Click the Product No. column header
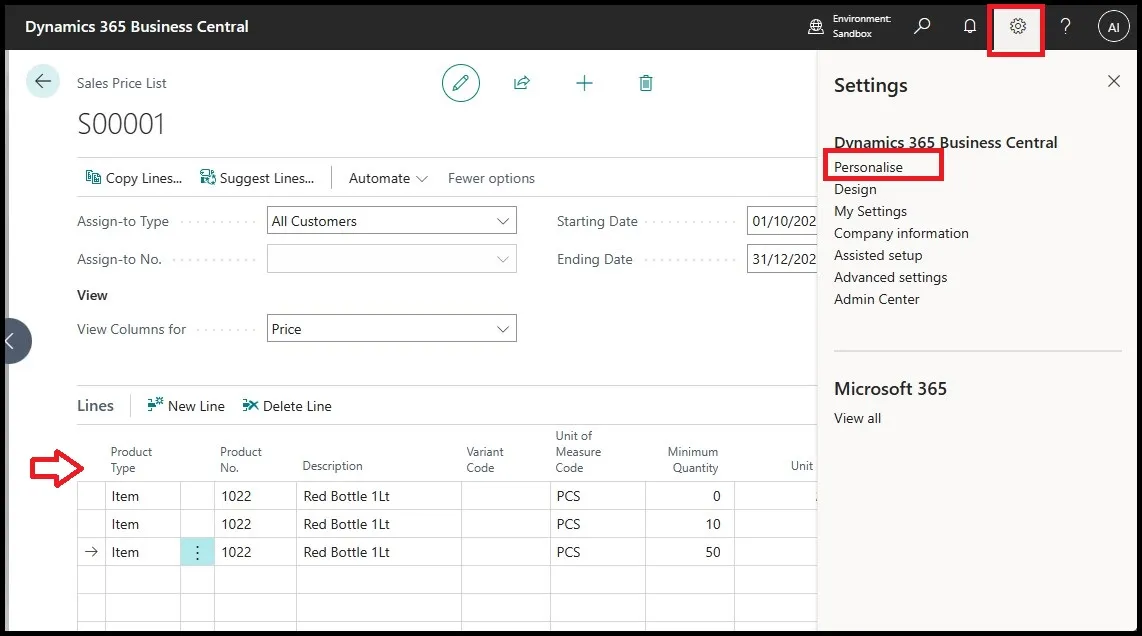Image resolution: width=1142 pixels, height=636 pixels. pyautogui.click(x=240, y=460)
